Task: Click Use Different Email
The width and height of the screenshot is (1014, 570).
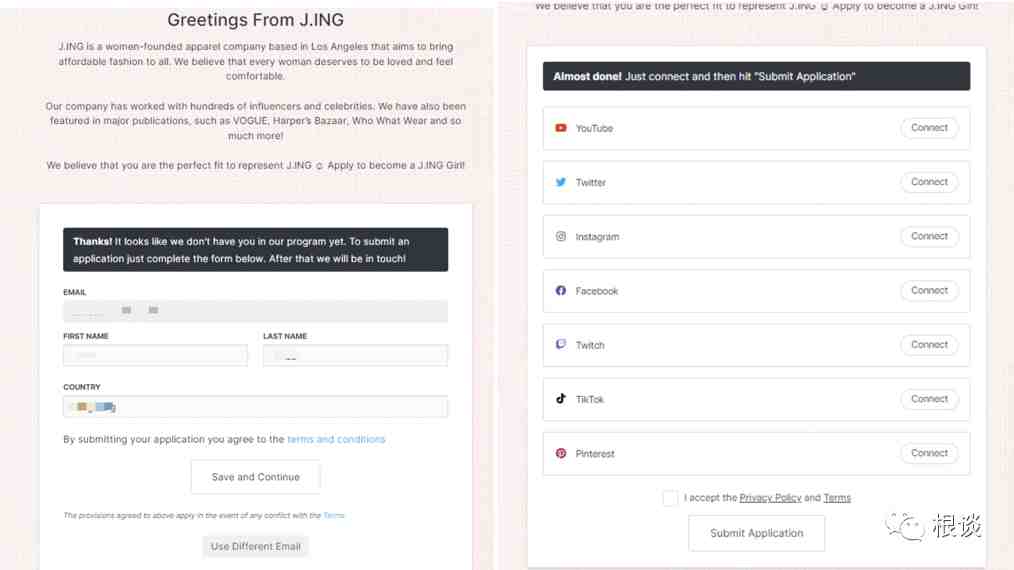Action: [x=255, y=547]
